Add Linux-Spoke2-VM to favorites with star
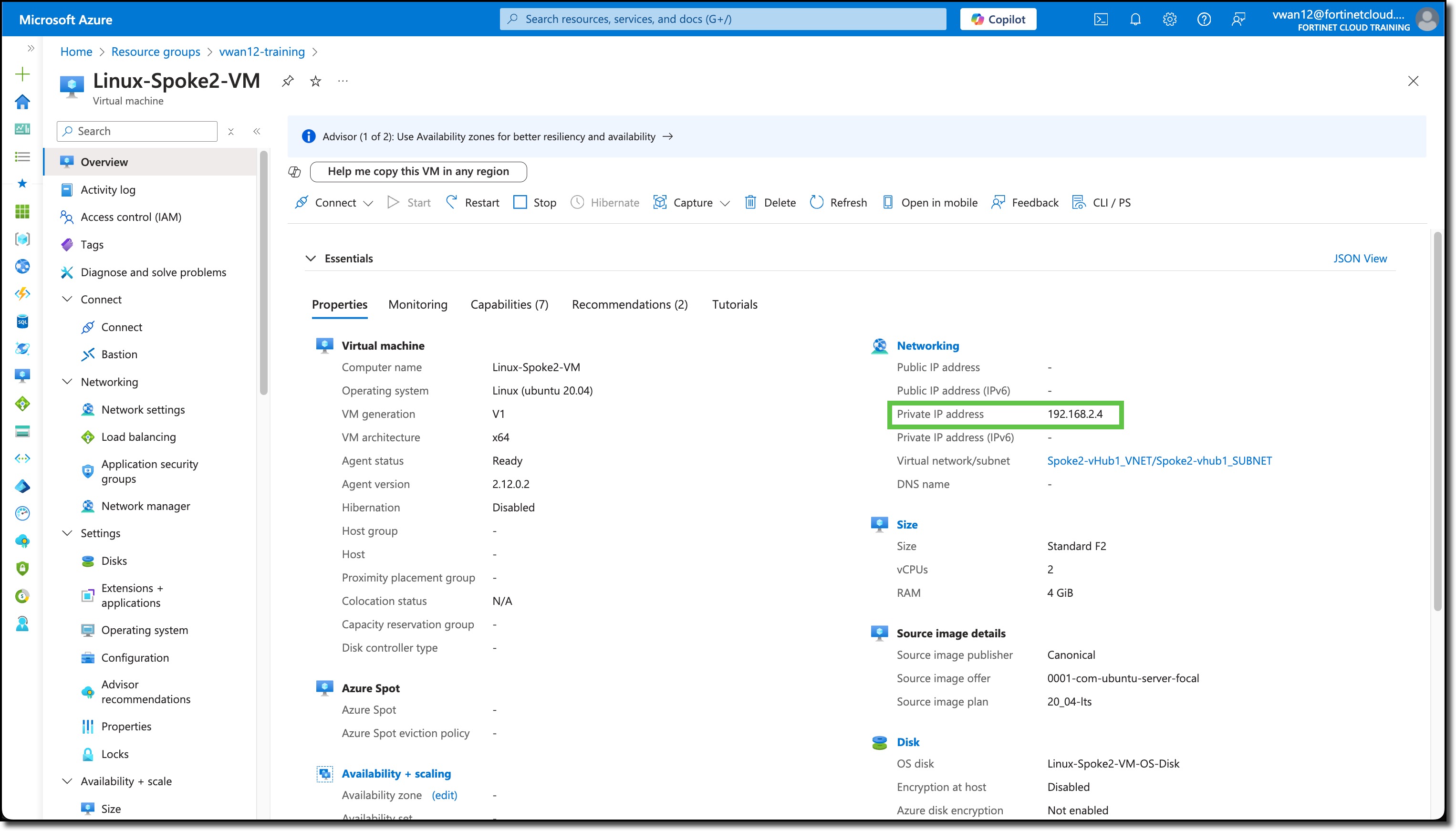Image resolution: width=1456 pixels, height=831 pixels. [316, 81]
